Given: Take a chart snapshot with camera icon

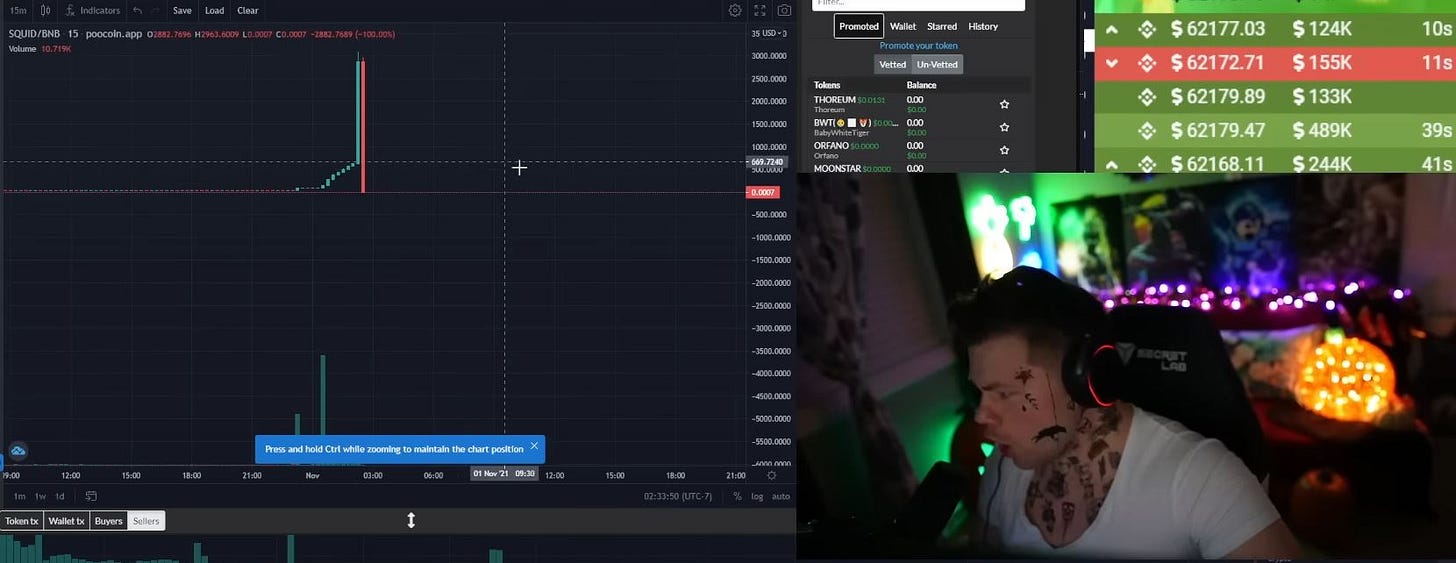Looking at the screenshot, I should (785, 10).
